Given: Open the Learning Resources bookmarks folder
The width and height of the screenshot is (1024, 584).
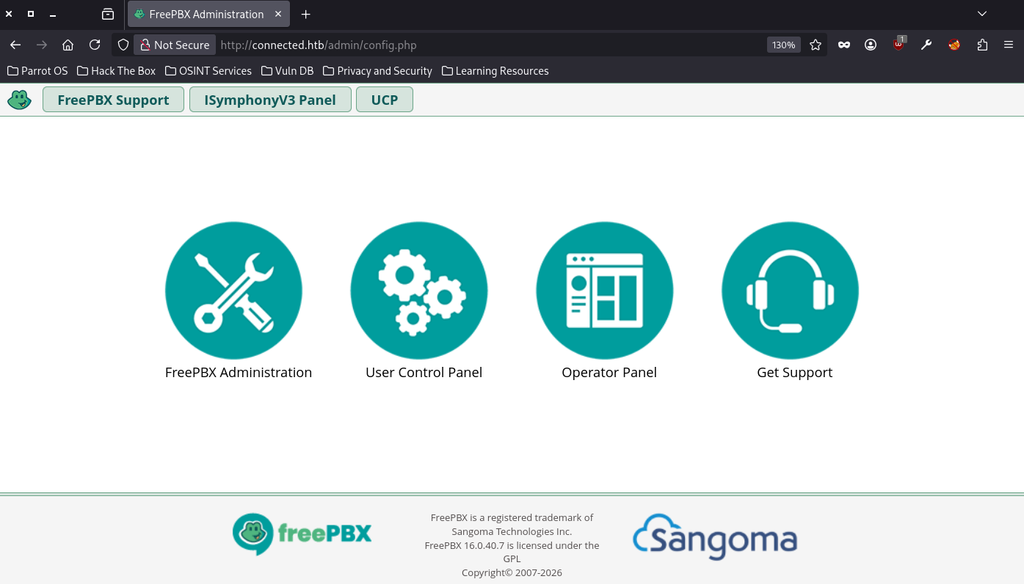Looking at the screenshot, I should 495,71.
